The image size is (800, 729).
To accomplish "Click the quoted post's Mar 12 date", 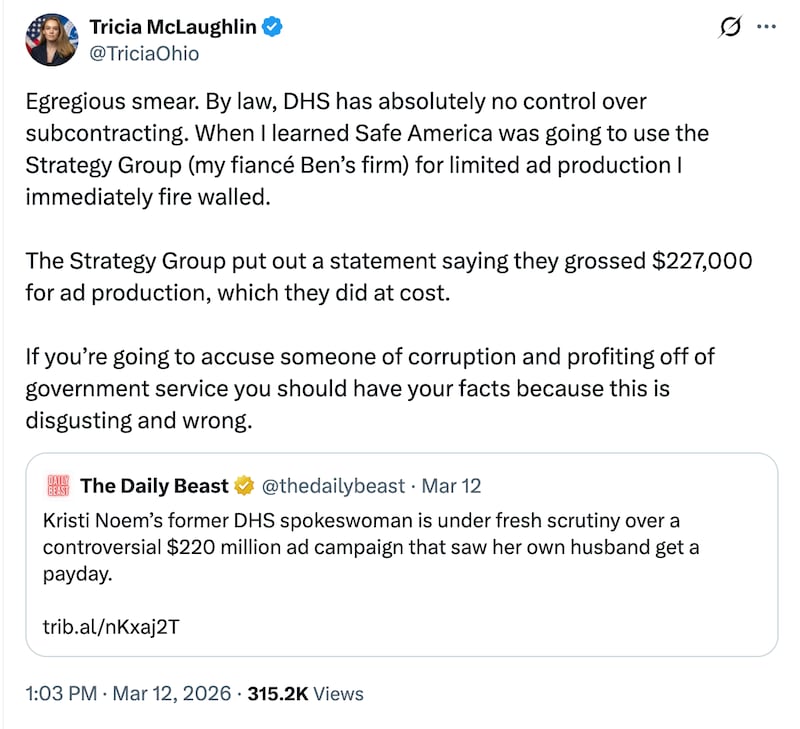I will 452,486.
